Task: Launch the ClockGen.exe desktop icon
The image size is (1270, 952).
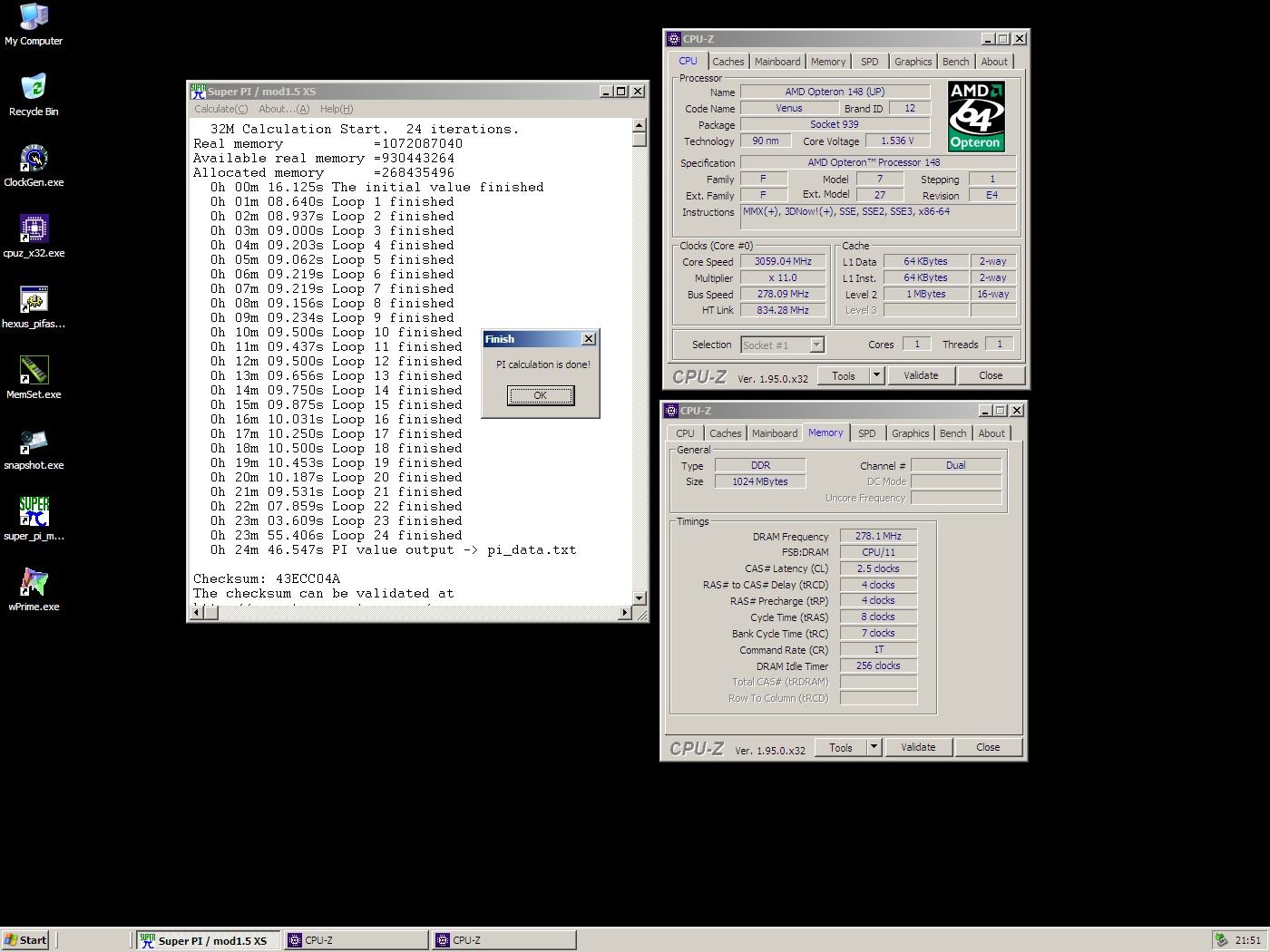Action: [x=34, y=166]
